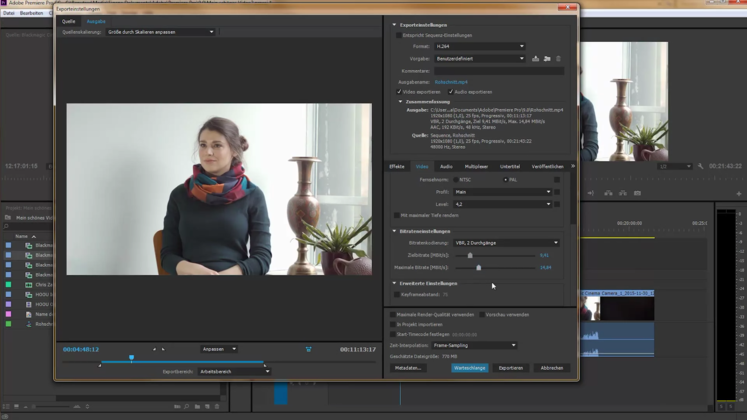
Task: Enable Entspricht Sequenz-Einstellungen checkbox
Action: 399,35
